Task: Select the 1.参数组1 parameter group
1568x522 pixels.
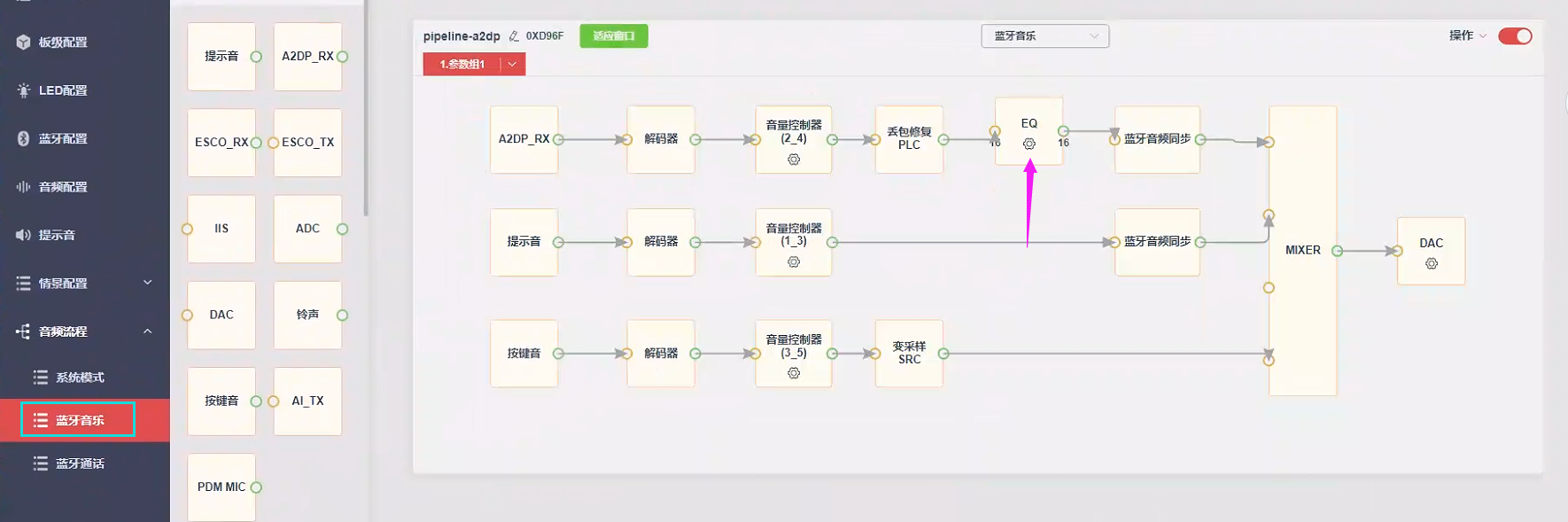Action: click(462, 64)
